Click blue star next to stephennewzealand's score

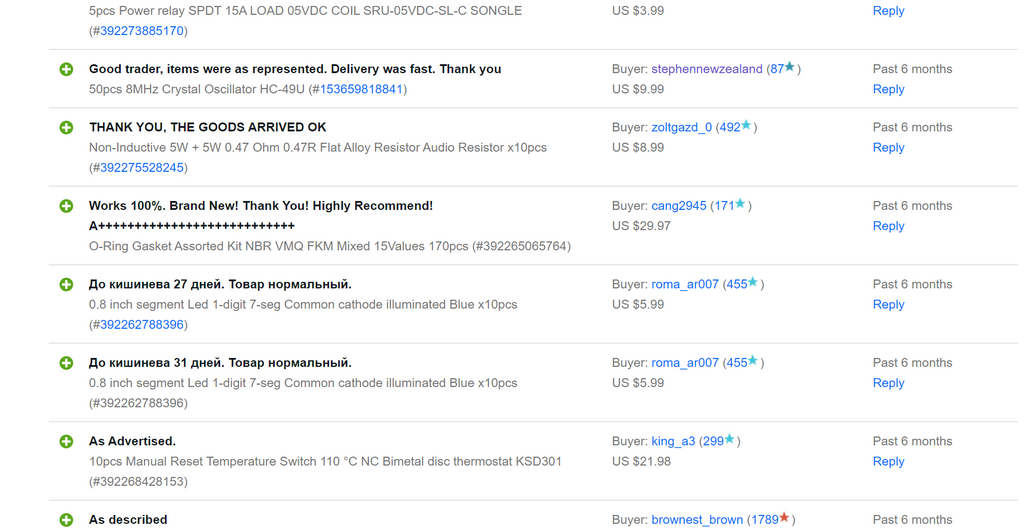pos(790,68)
